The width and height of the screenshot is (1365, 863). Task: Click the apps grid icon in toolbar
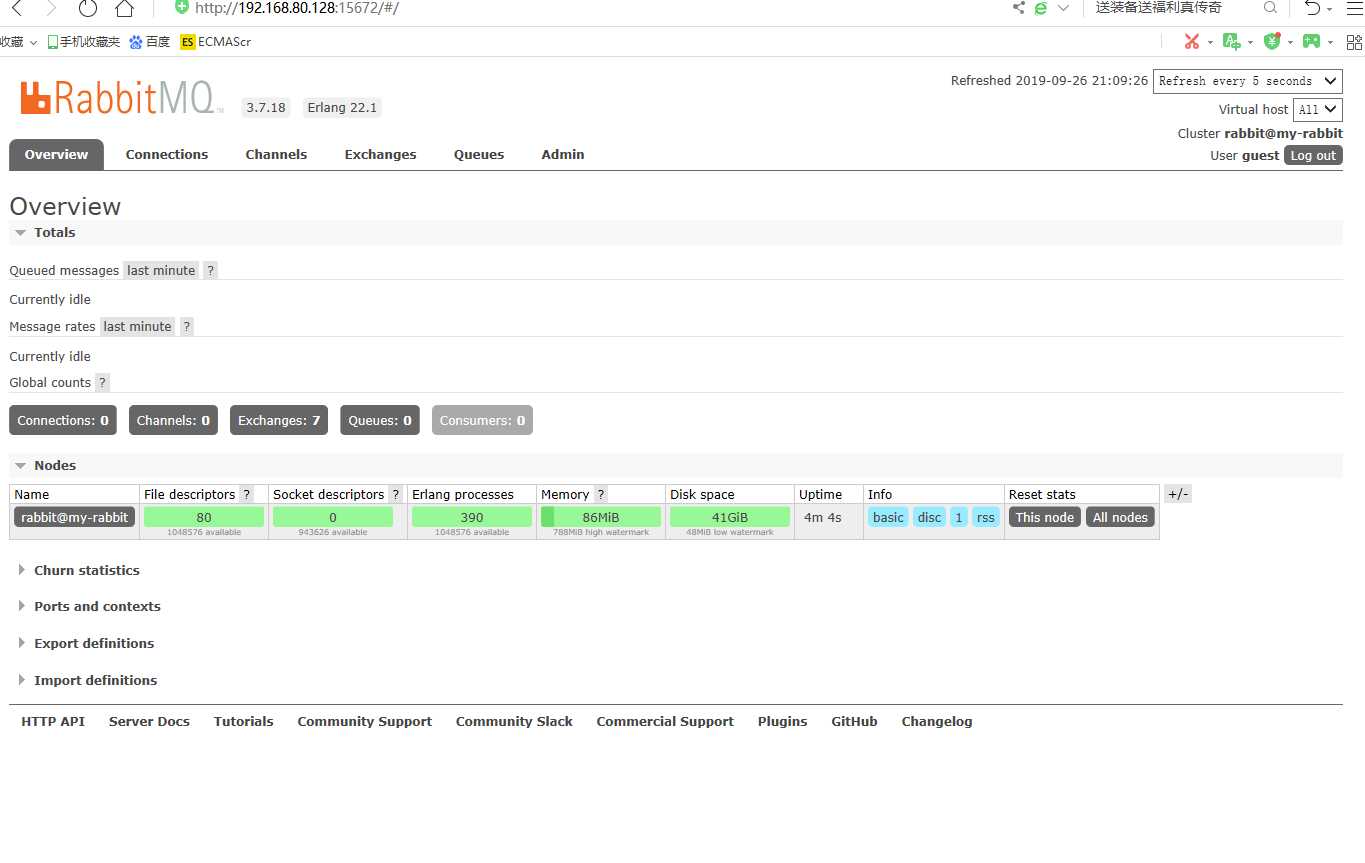[x=1355, y=42]
